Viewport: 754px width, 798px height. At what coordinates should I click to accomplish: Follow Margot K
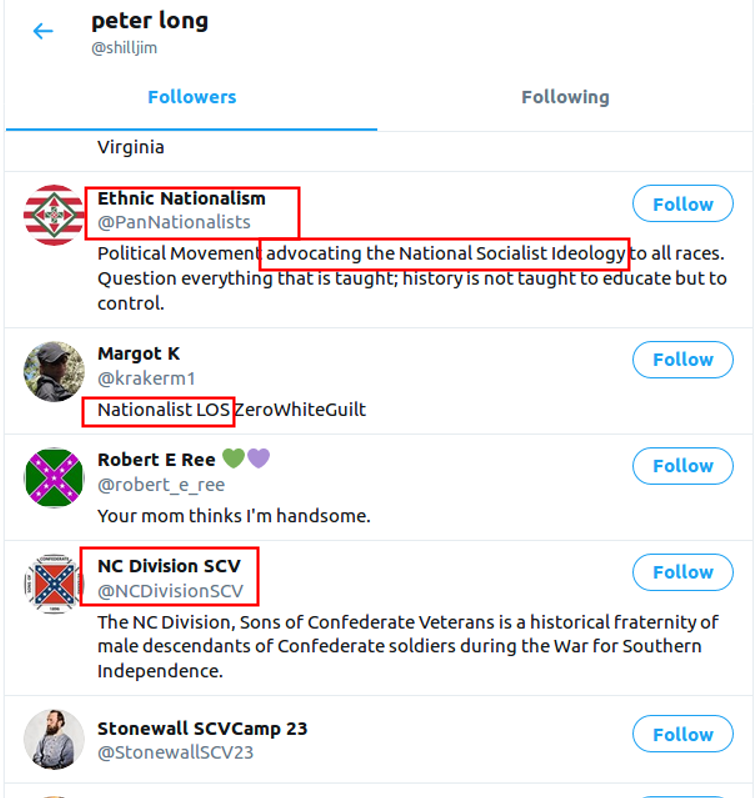point(683,360)
